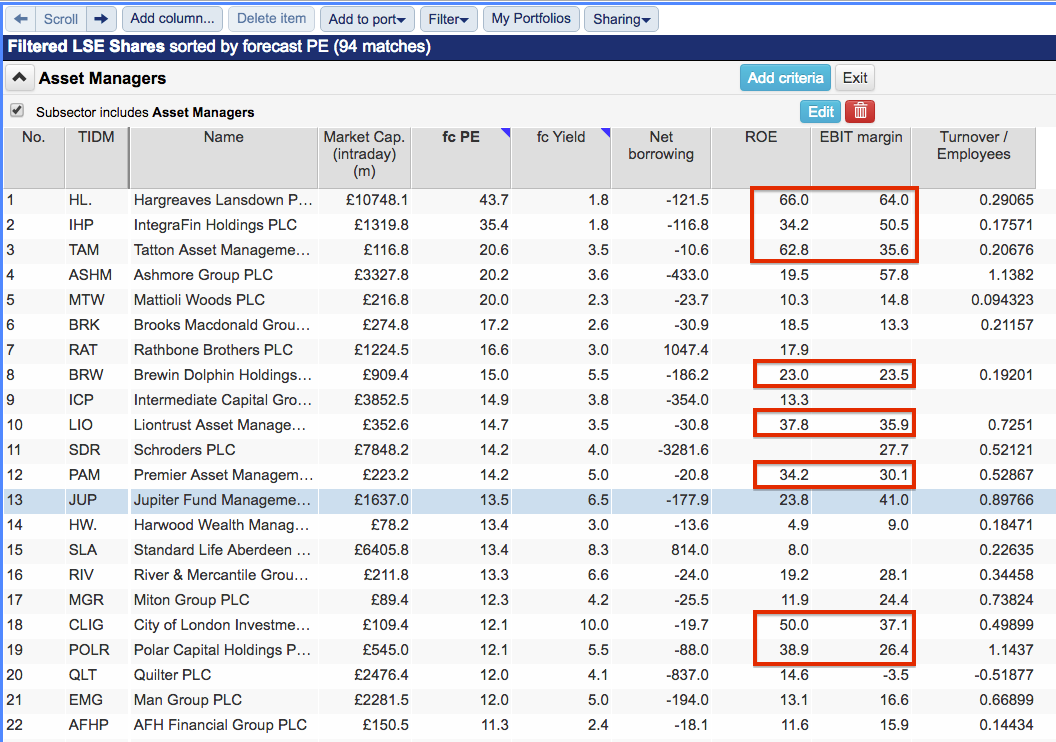Exit the filter editor
This screenshot has width=1056, height=742.
tap(855, 78)
